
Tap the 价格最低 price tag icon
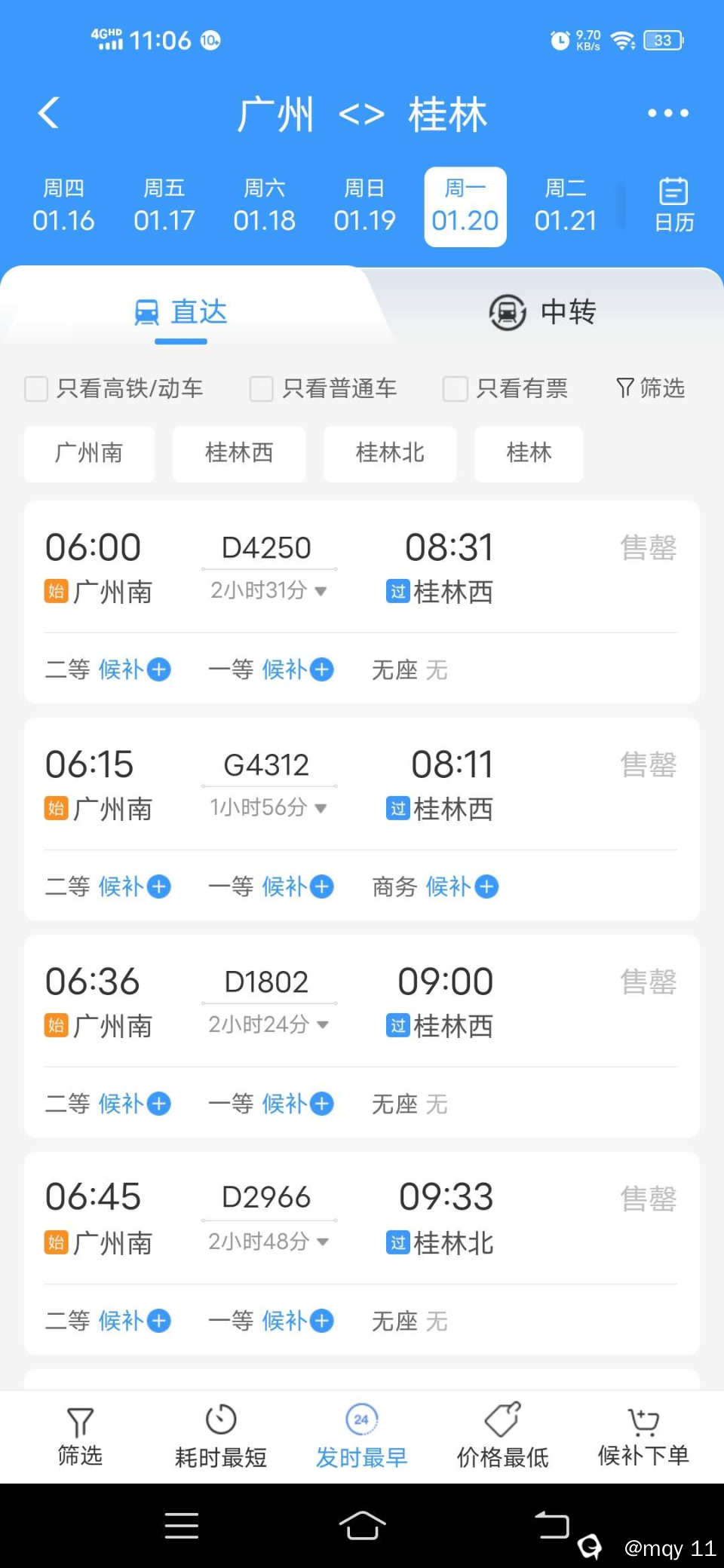[x=502, y=1420]
